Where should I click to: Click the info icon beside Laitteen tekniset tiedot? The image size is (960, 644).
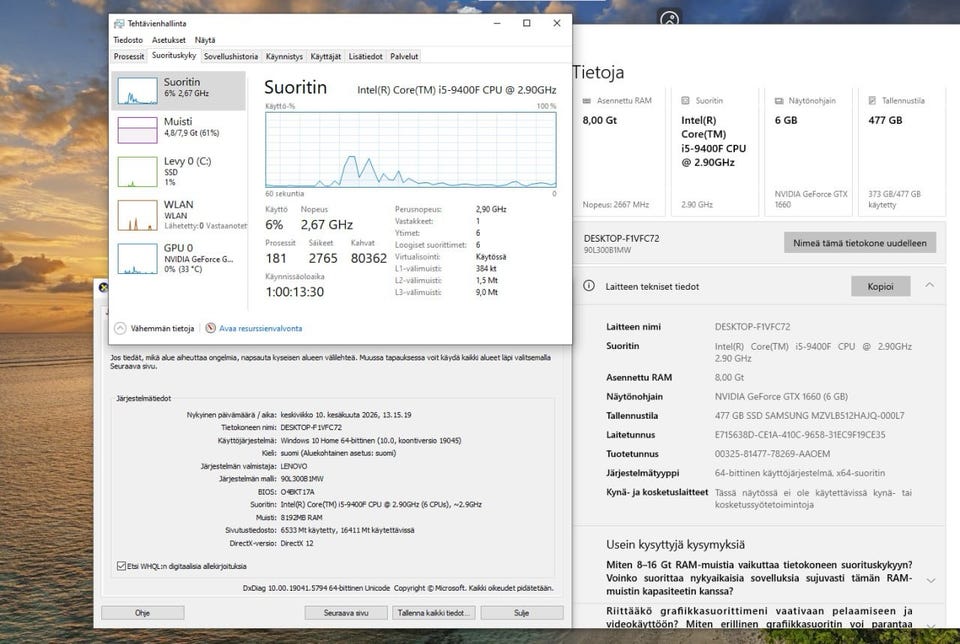coord(589,286)
